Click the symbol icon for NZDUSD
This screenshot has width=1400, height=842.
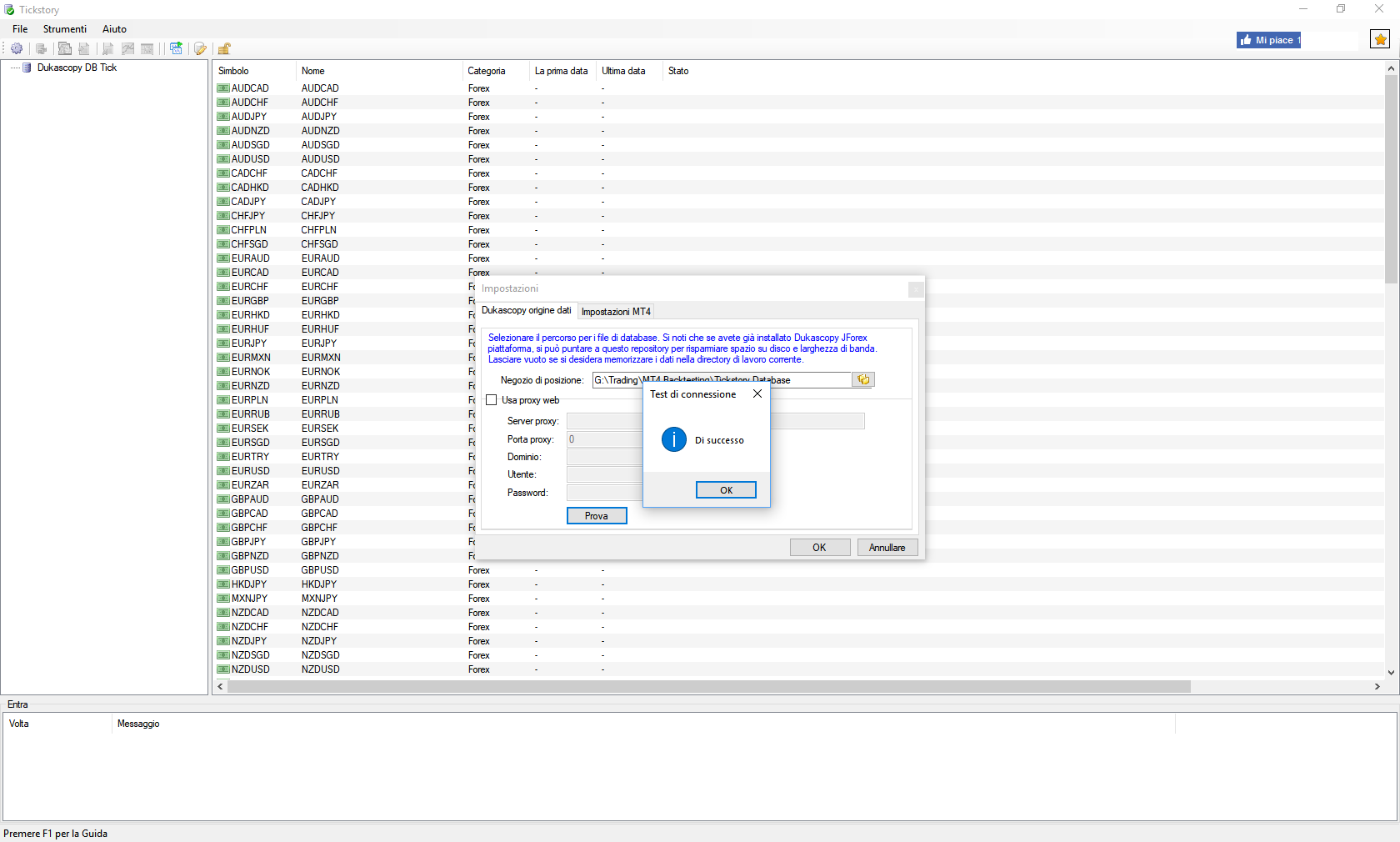click(223, 669)
